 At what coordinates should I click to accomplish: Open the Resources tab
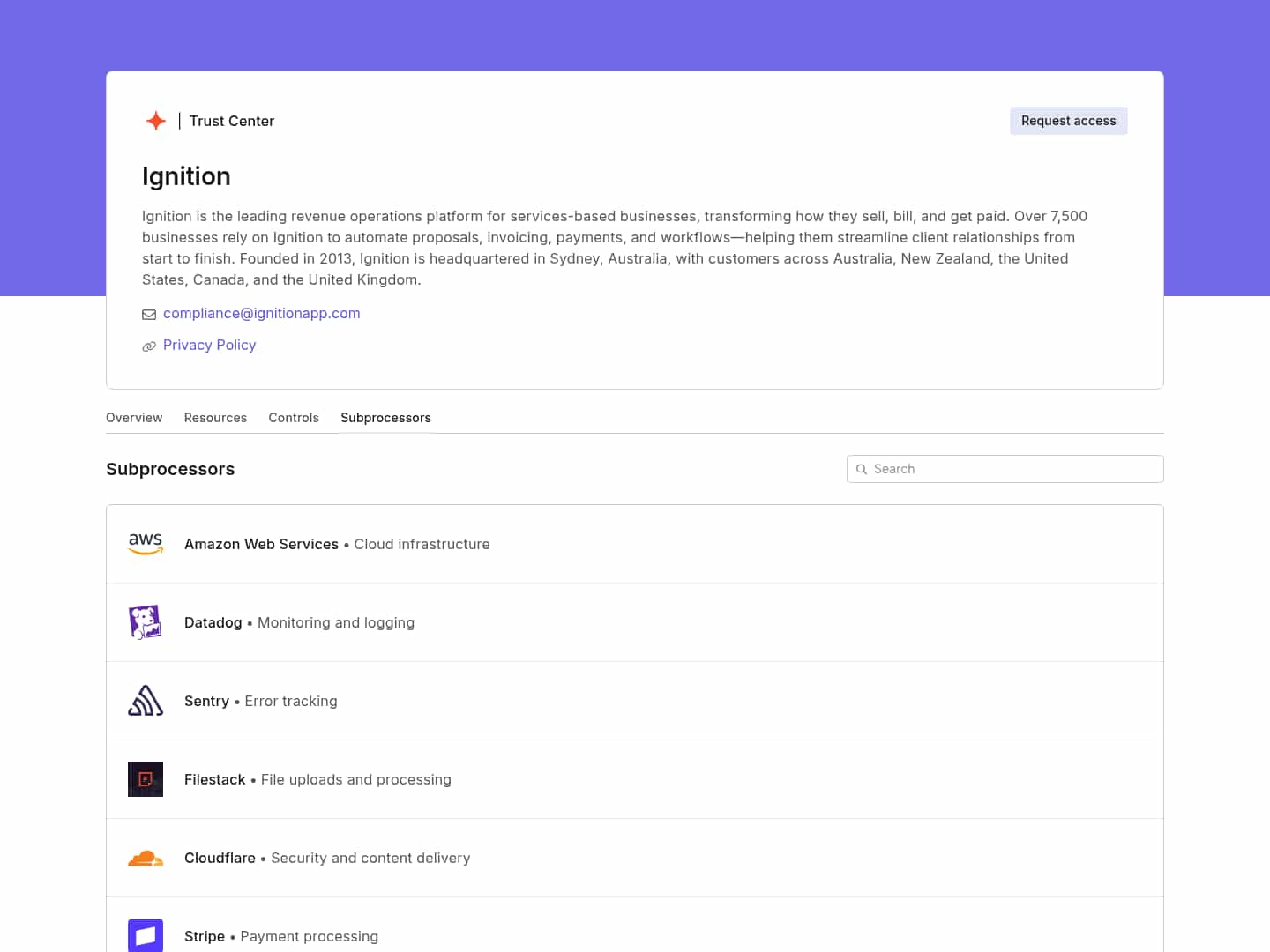pos(215,418)
